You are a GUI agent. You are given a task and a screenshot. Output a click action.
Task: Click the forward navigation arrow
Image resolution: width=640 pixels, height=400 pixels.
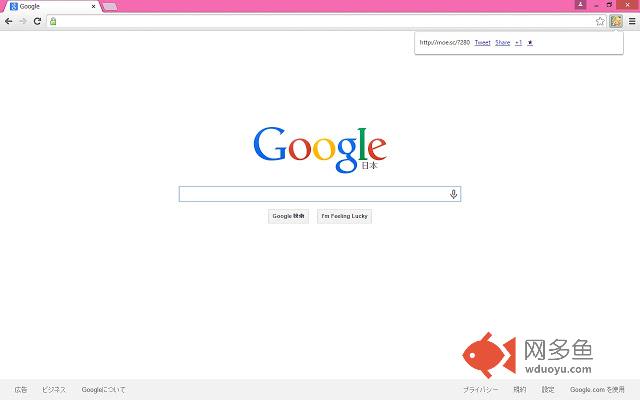point(22,21)
